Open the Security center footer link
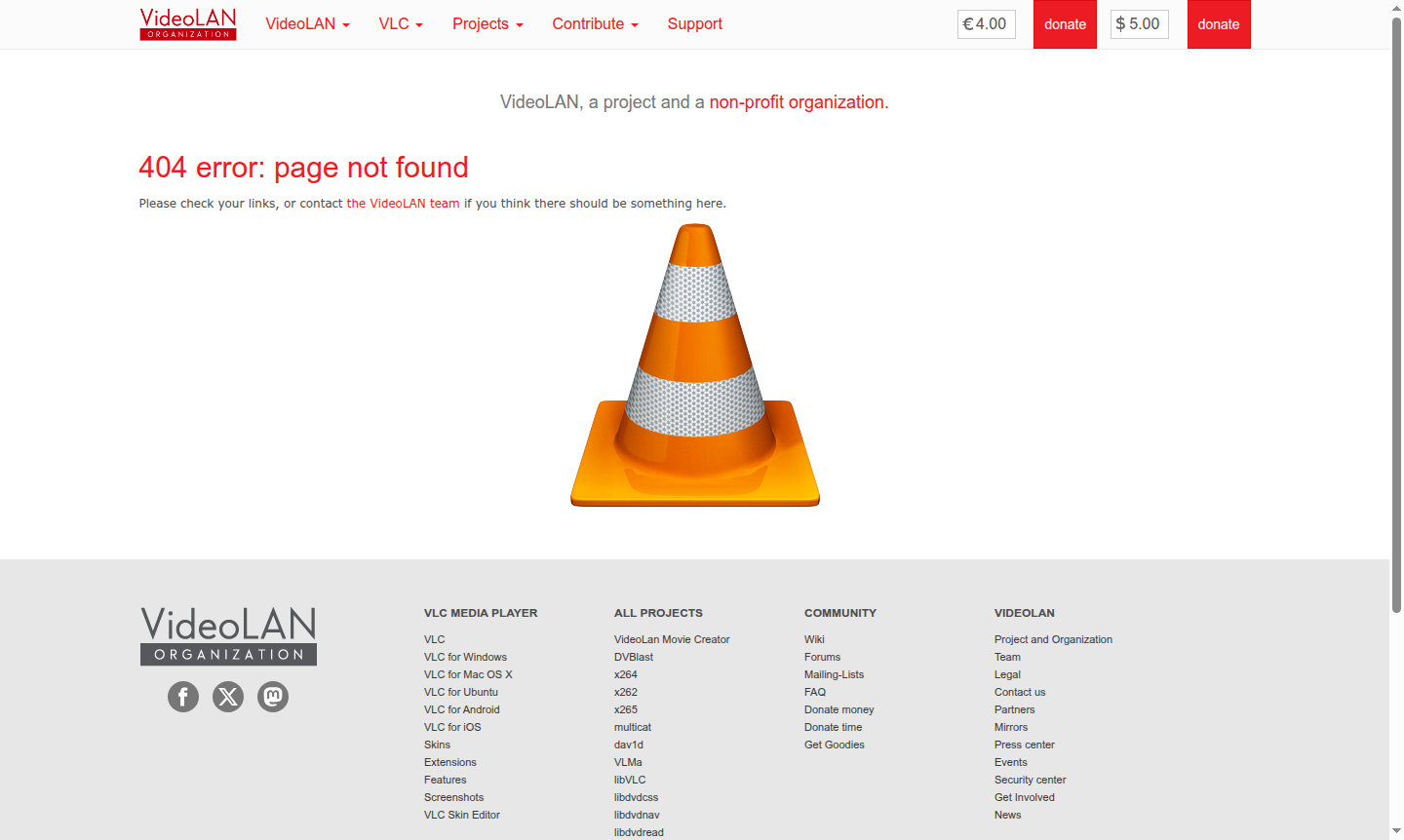 1030,780
